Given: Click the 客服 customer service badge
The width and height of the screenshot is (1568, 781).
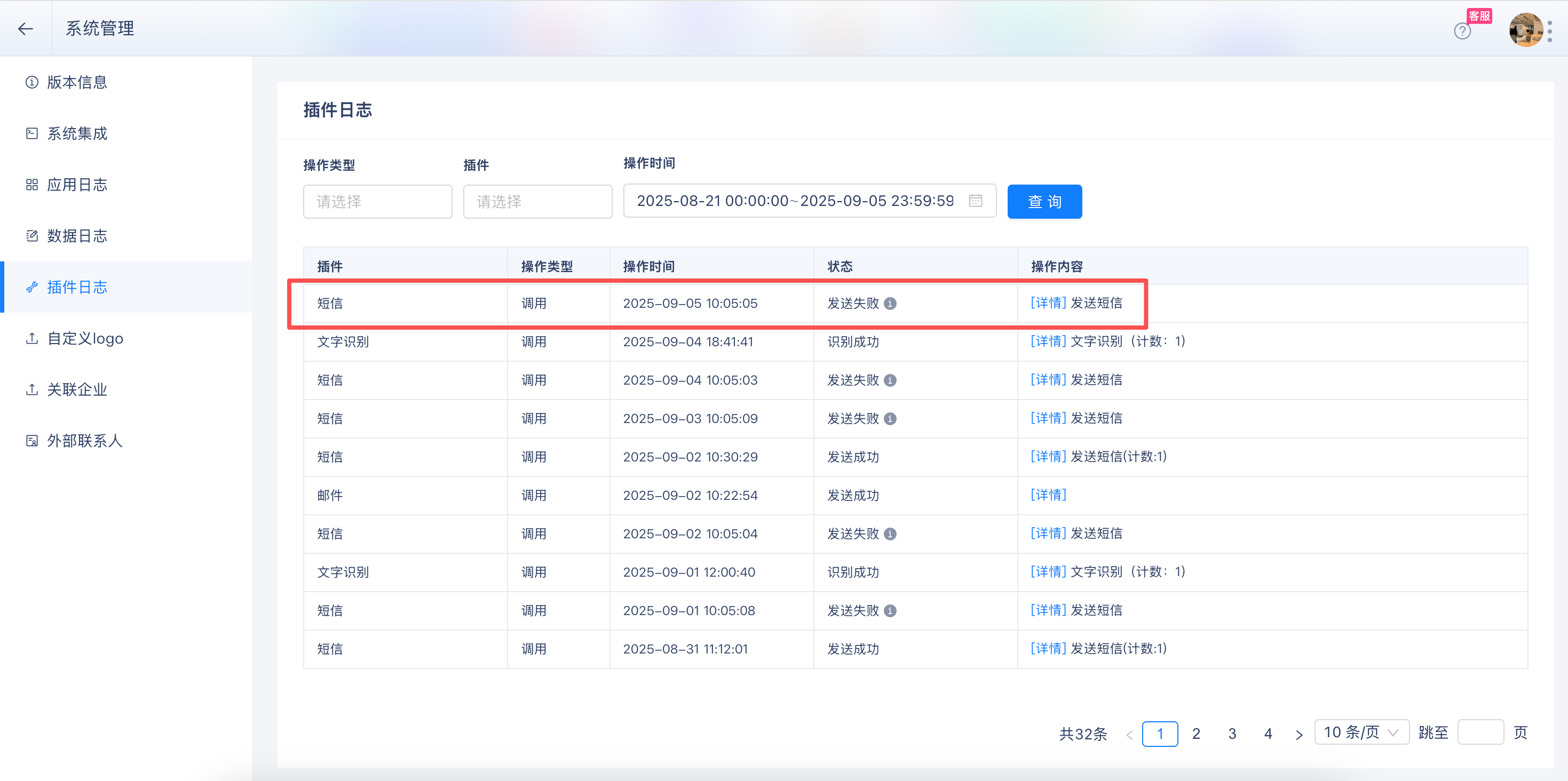Looking at the screenshot, I should coord(1479,15).
